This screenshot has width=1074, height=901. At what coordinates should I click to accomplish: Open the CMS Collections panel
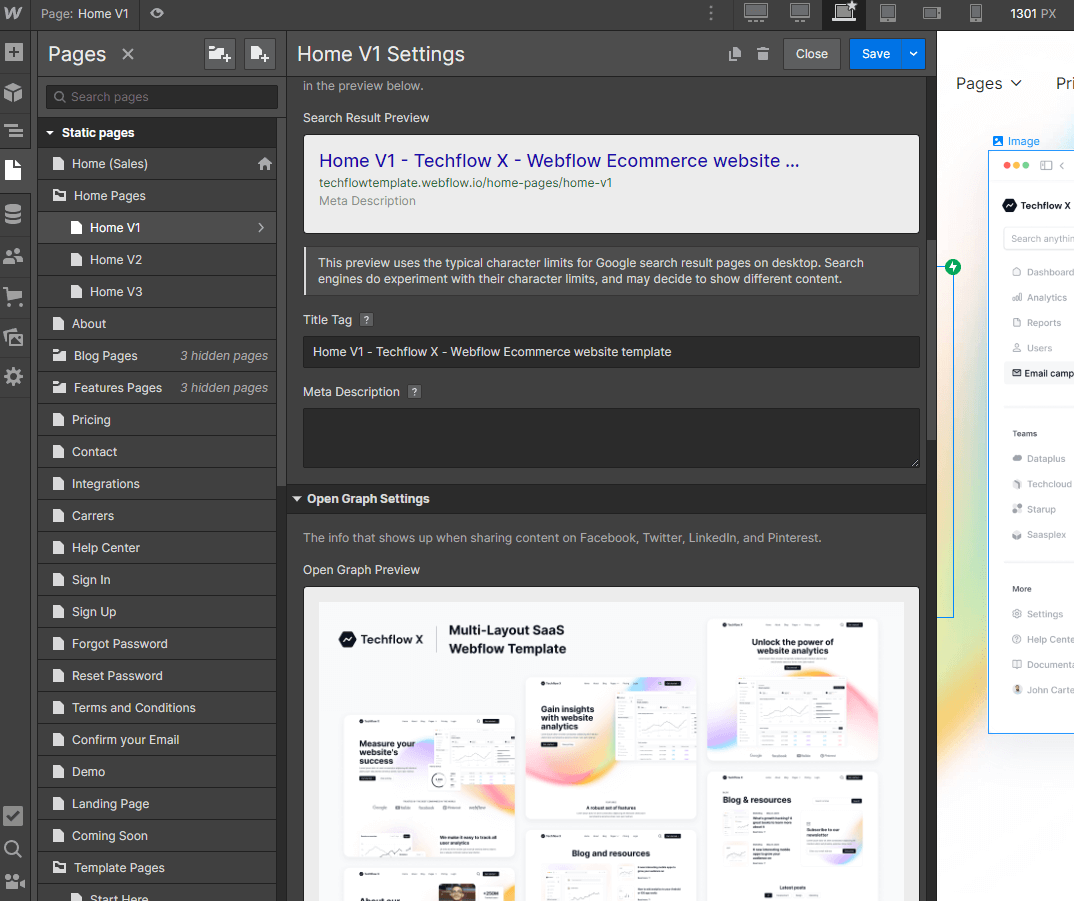click(15, 213)
